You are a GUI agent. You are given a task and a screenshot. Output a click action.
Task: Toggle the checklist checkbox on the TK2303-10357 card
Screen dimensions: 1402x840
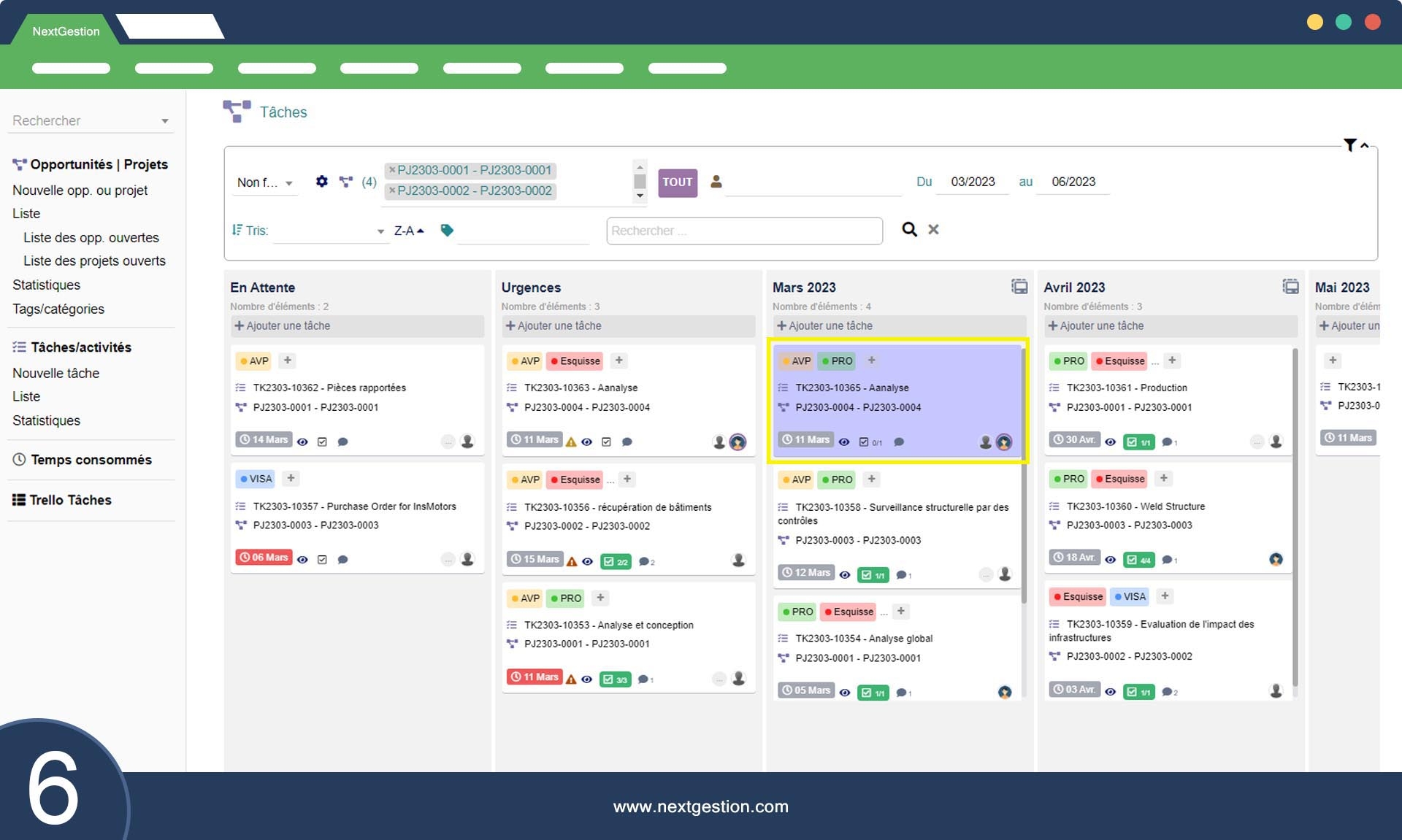(x=322, y=560)
